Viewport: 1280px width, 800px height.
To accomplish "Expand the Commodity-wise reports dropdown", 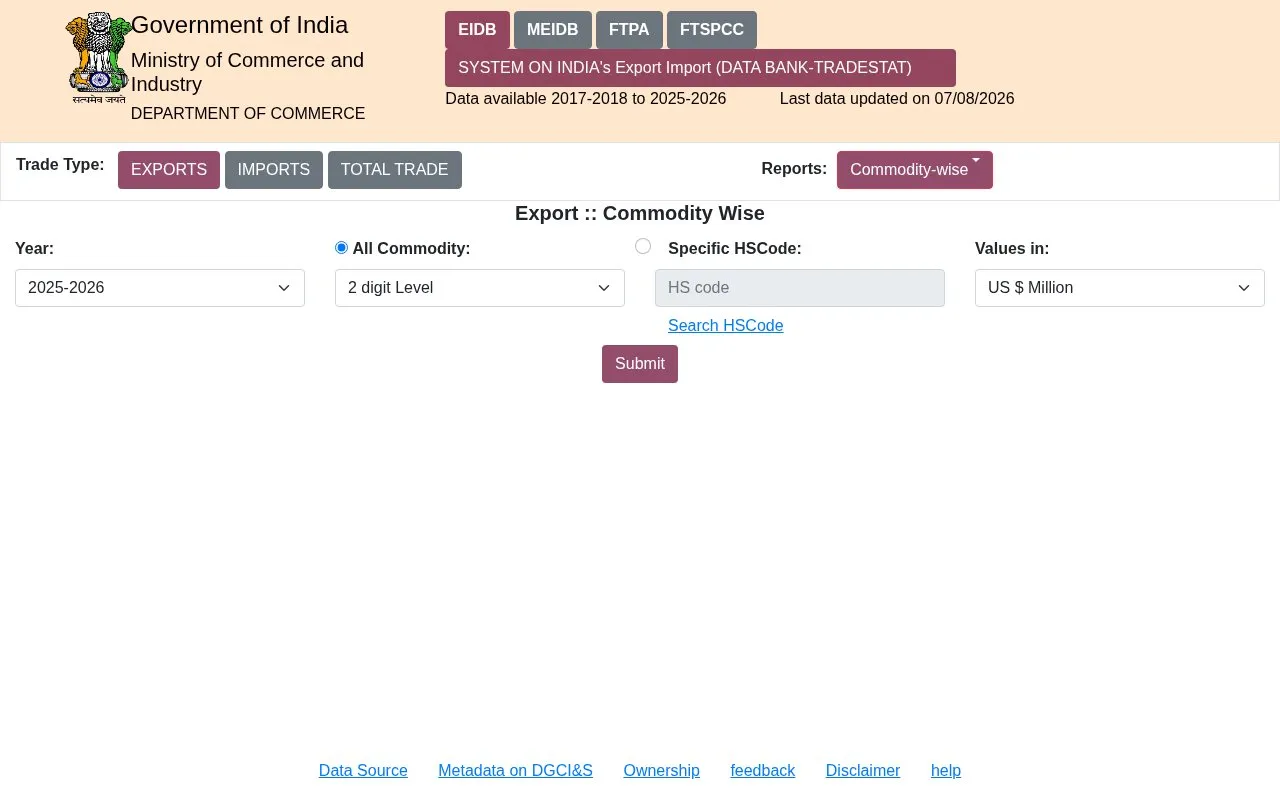I will point(915,170).
